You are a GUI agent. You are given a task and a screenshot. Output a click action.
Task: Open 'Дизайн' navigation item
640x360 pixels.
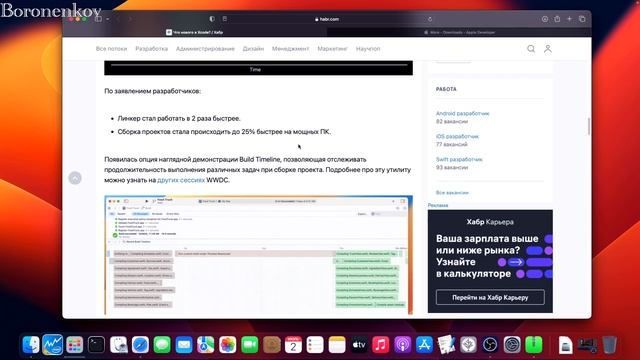coord(253,49)
